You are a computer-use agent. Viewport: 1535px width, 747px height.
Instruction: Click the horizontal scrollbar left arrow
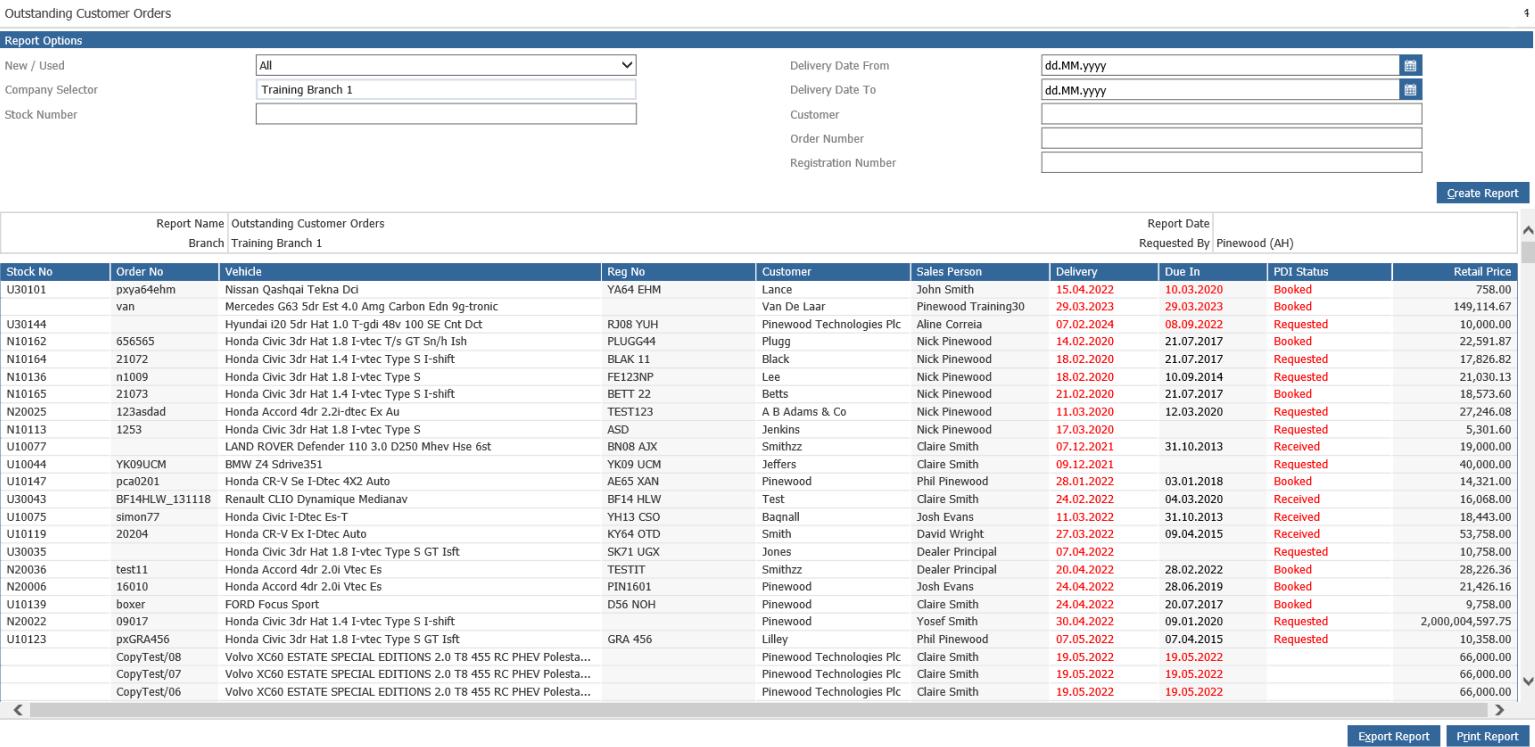17,710
